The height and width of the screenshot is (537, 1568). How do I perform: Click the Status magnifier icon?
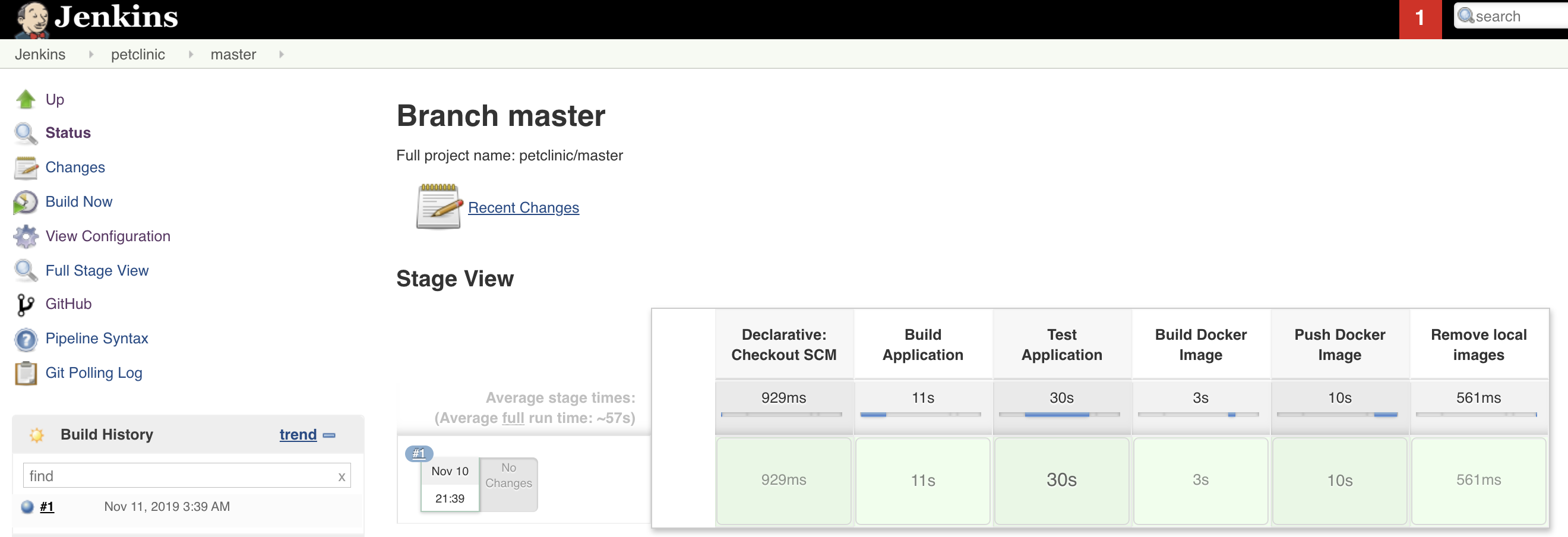pyautogui.click(x=26, y=132)
